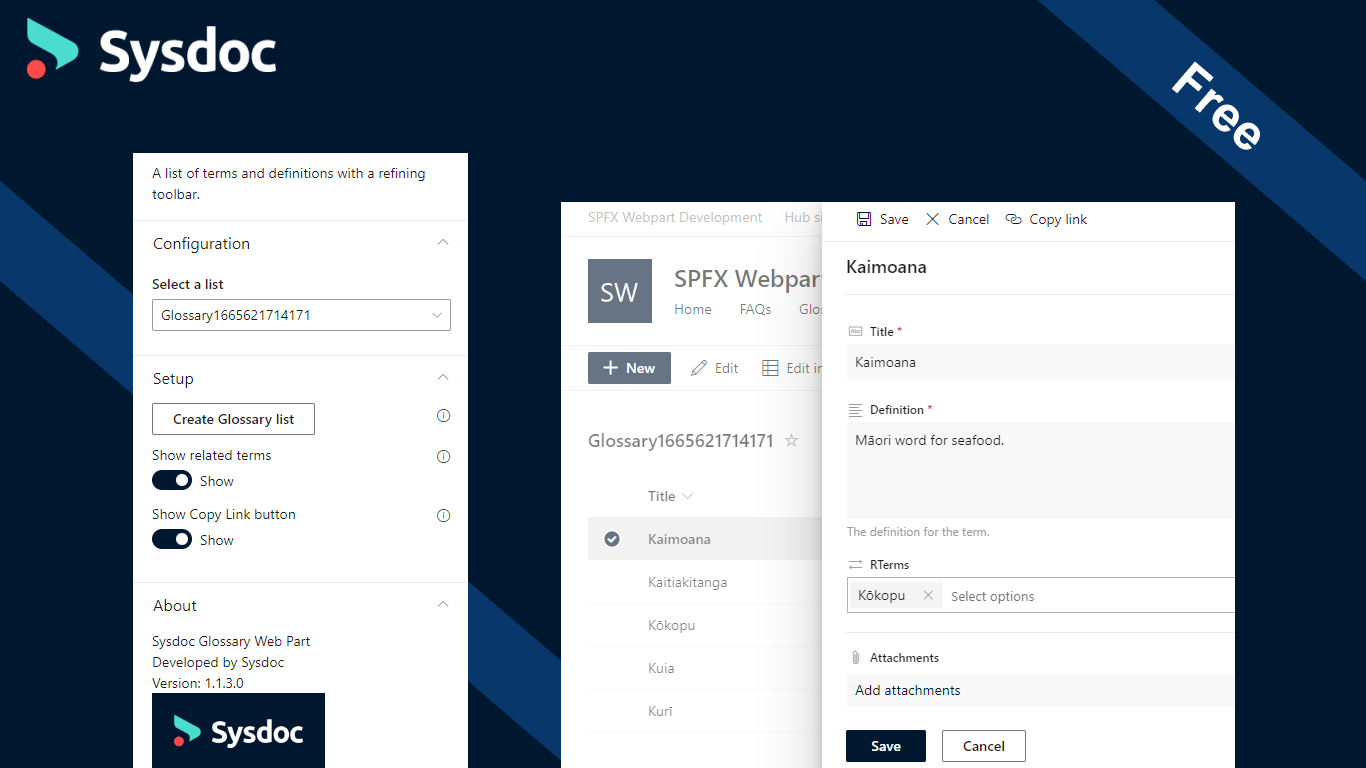
Task: Click the Edit in grid view icon
Action: click(770, 368)
